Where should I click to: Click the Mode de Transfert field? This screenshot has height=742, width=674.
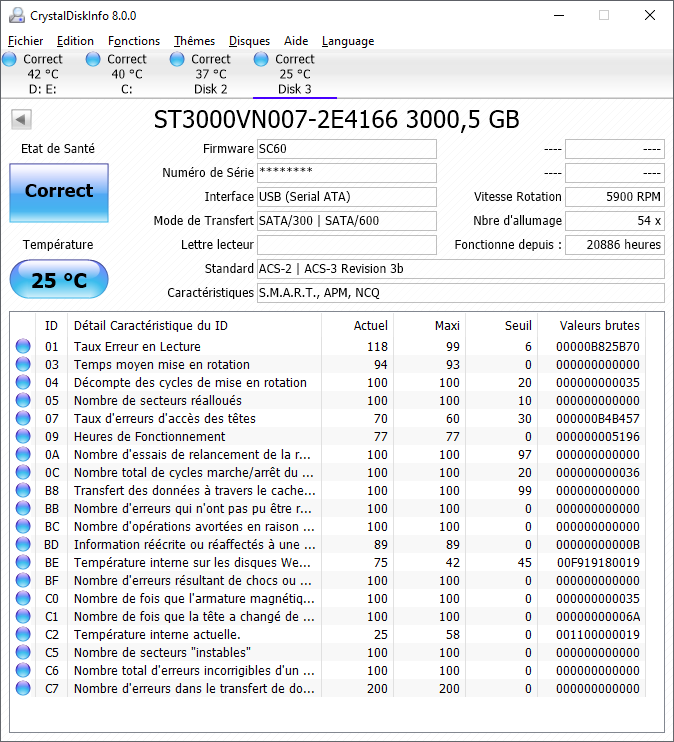click(346, 221)
